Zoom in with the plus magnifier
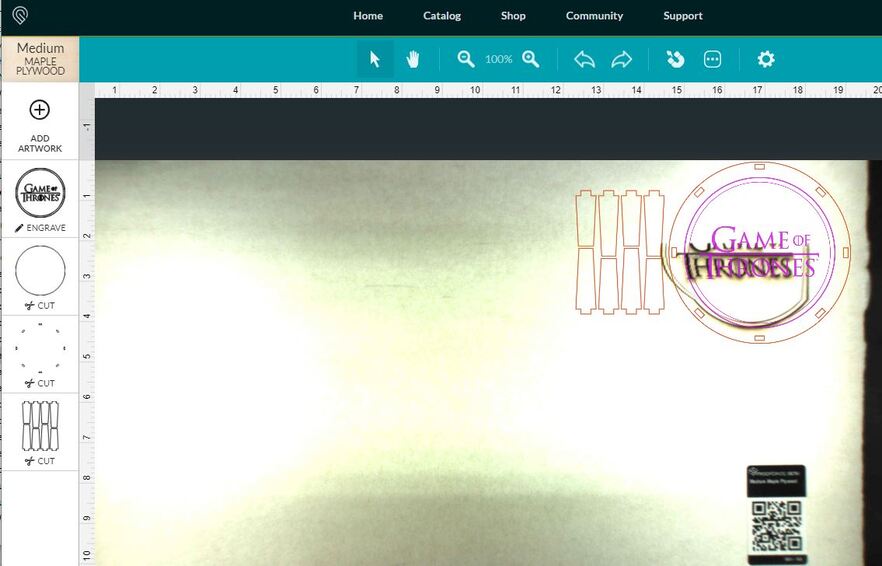The height and width of the screenshot is (566, 882). (x=530, y=59)
